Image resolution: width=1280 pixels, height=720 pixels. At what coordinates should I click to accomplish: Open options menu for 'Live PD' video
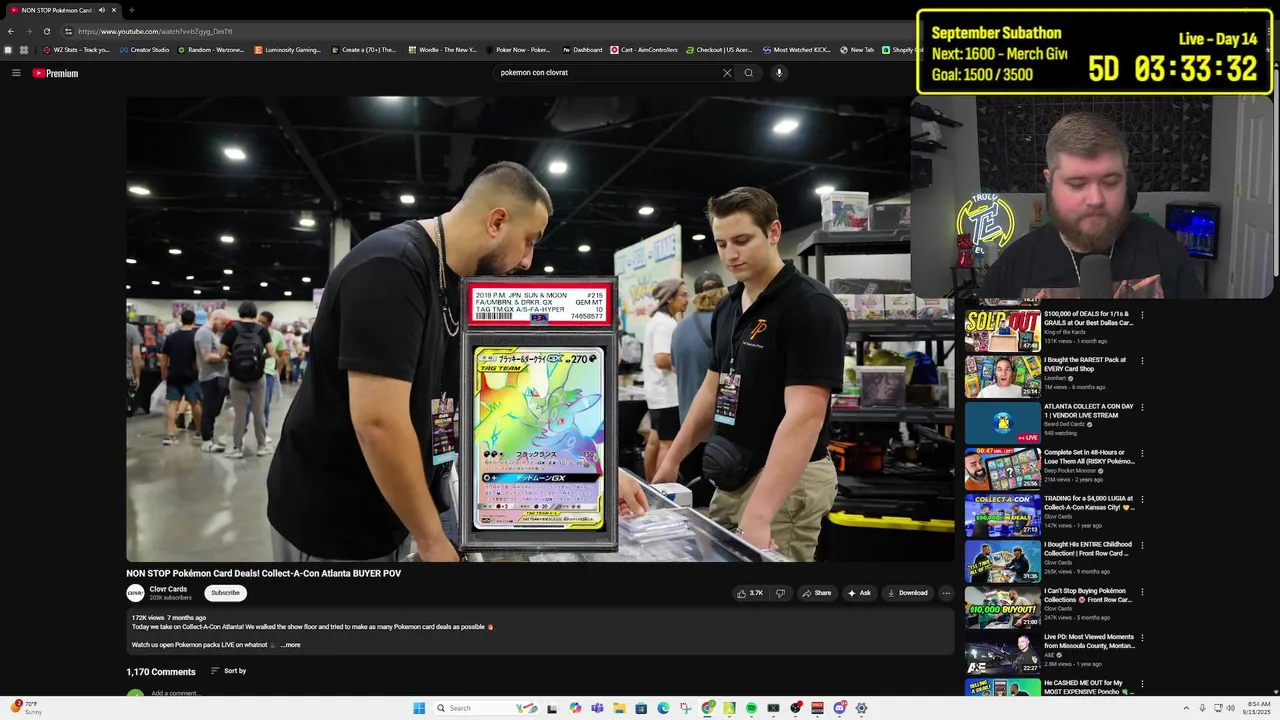[x=1142, y=637]
